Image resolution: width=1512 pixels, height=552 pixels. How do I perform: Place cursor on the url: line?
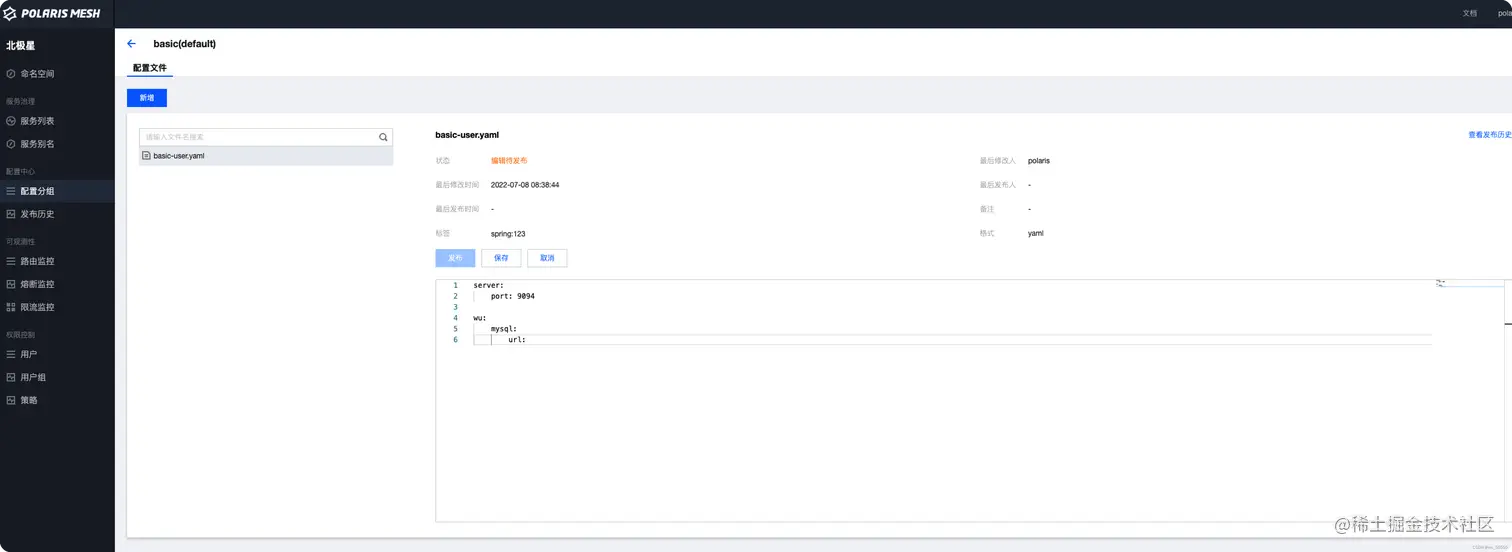coord(517,340)
